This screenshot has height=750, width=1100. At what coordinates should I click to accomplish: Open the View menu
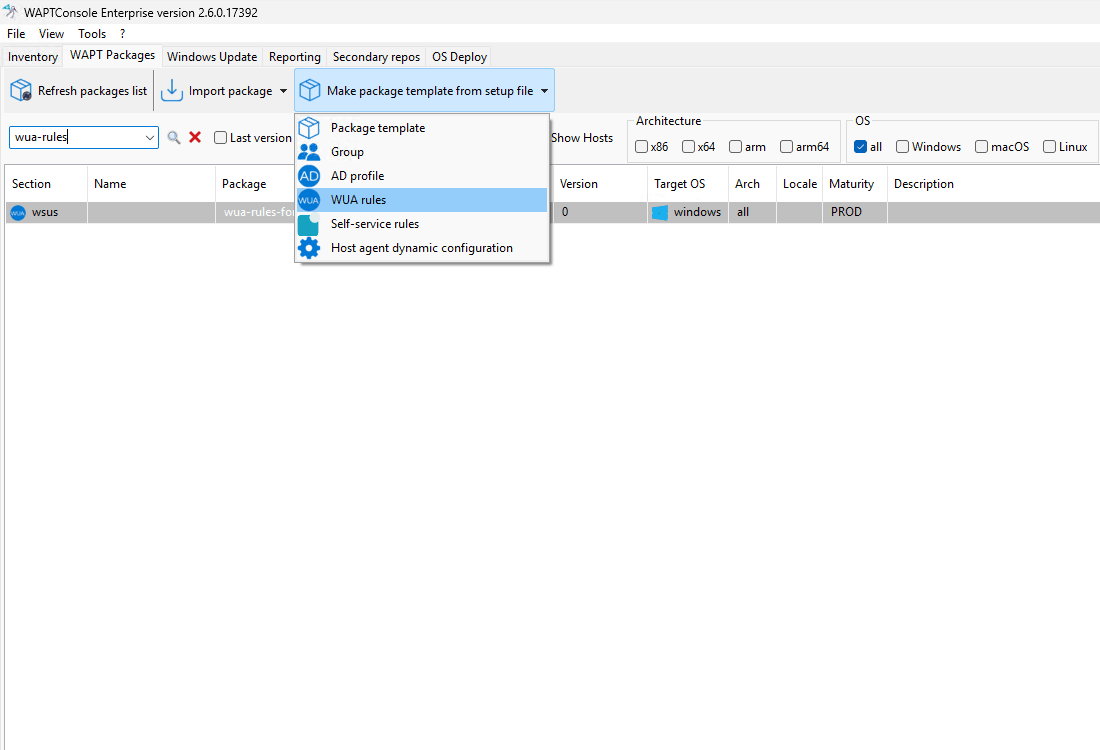(51, 34)
